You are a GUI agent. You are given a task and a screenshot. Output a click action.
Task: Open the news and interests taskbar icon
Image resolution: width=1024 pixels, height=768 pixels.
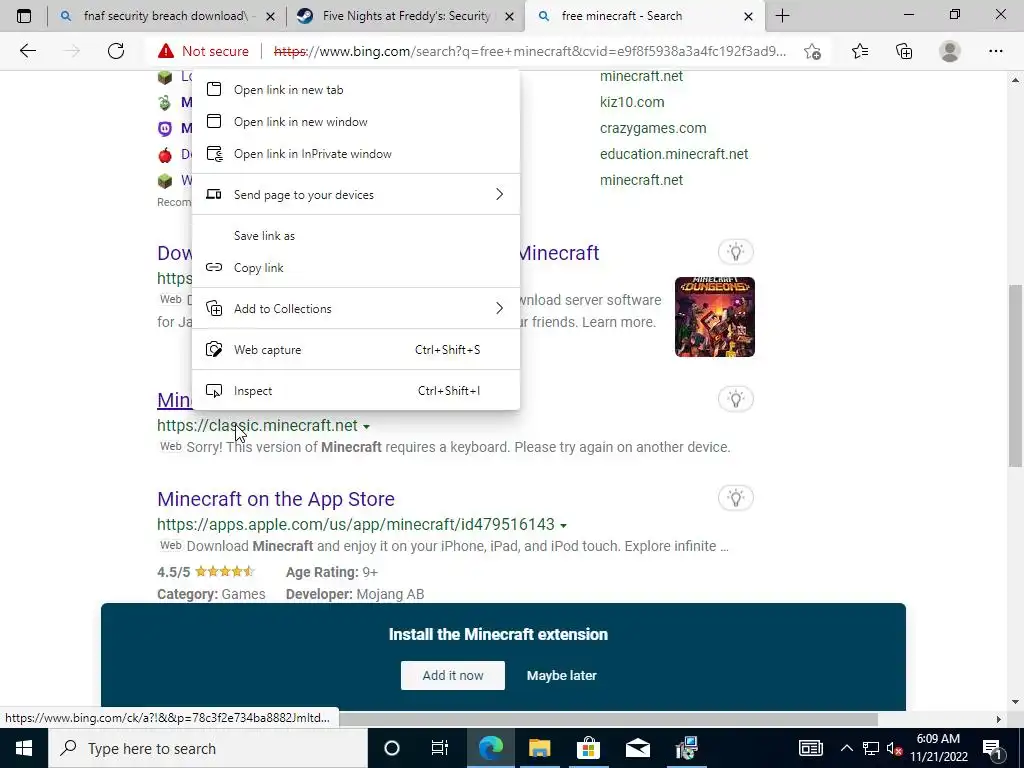pos(810,748)
